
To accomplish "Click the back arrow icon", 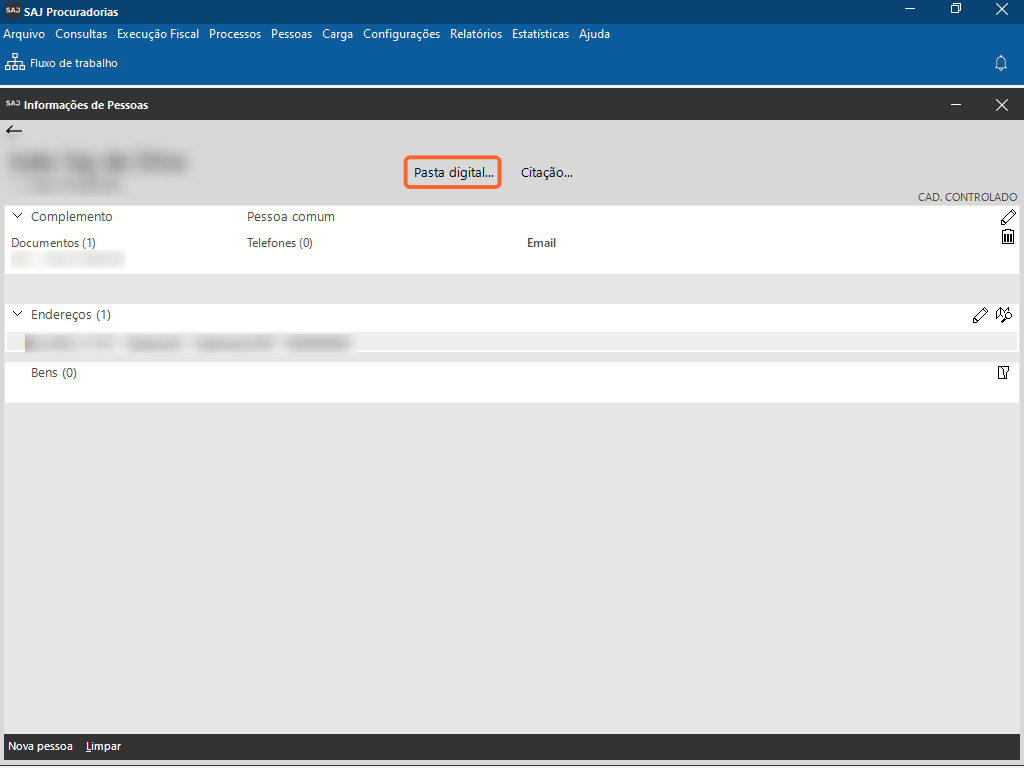I will (x=14, y=130).
